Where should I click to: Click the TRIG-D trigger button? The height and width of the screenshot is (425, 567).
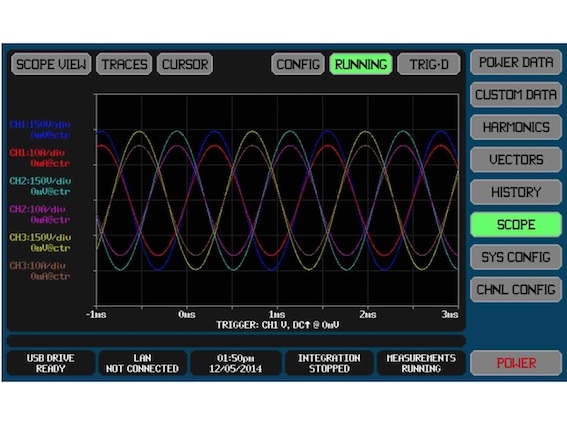(x=429, y=64)
